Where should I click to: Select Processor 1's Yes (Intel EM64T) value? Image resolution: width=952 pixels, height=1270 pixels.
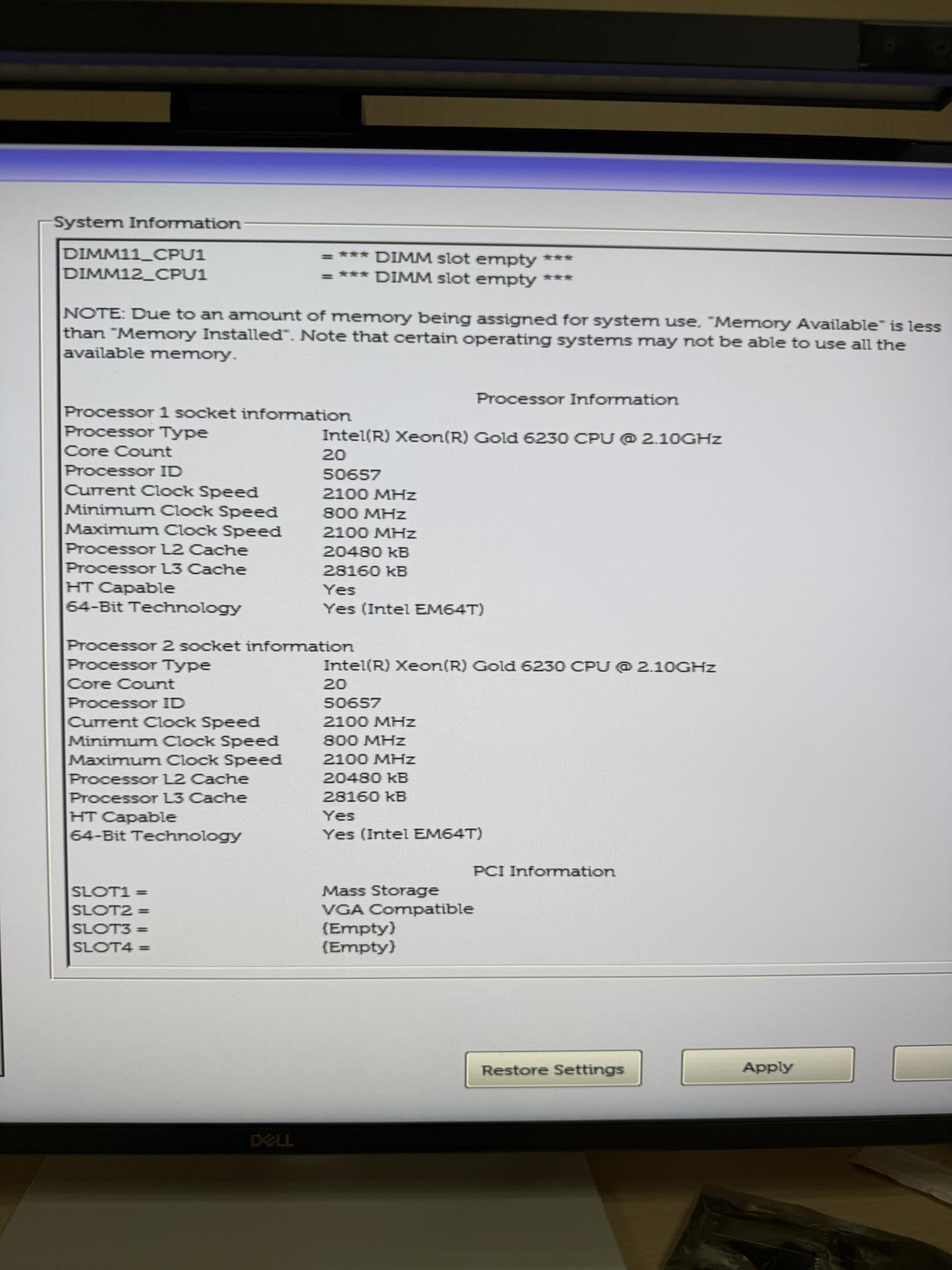pyautogui.click(x=404, y=609)
